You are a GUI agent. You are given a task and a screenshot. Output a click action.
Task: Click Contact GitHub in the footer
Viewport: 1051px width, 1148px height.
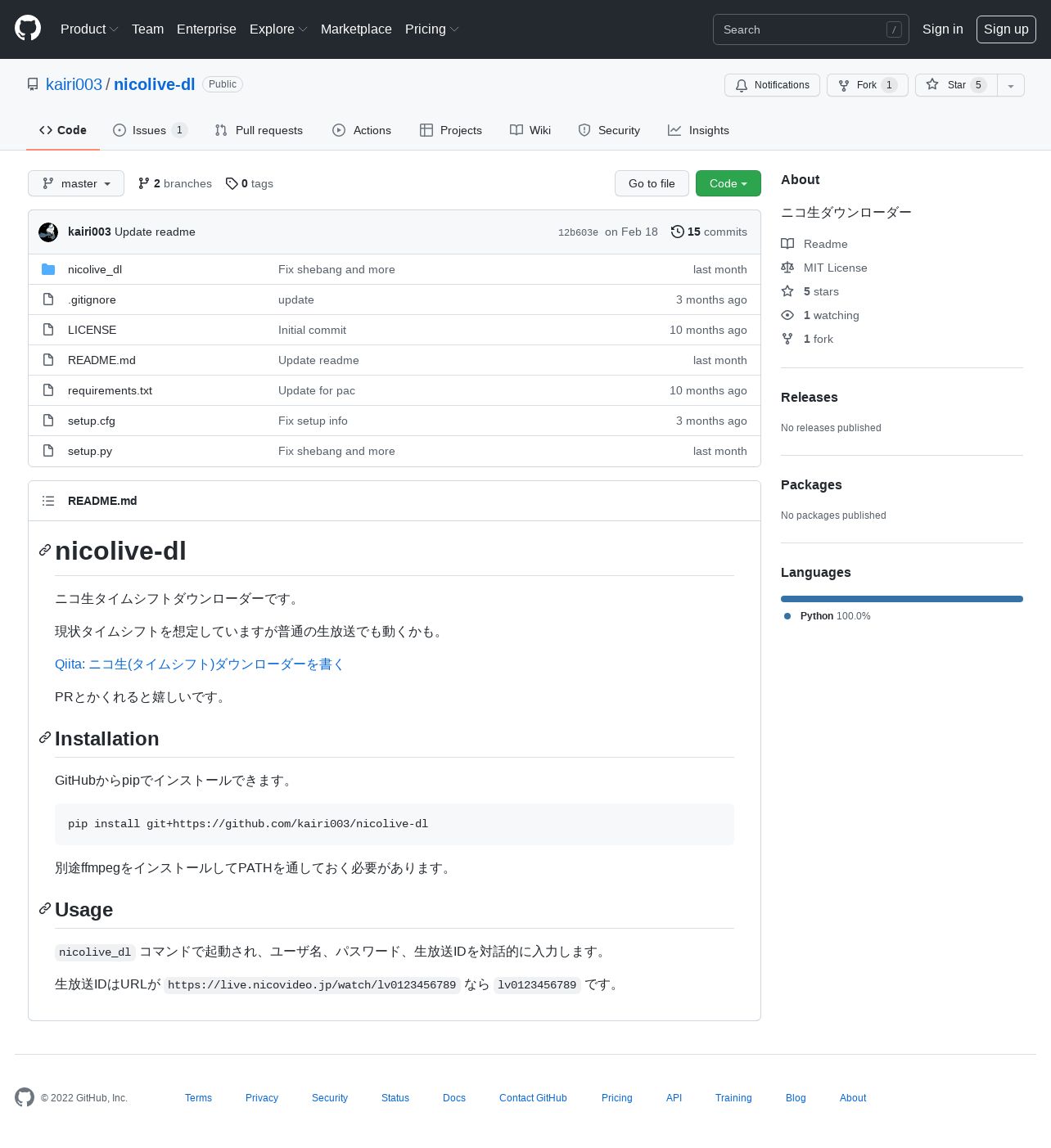pyautogui.click(x=533, y=1098)
